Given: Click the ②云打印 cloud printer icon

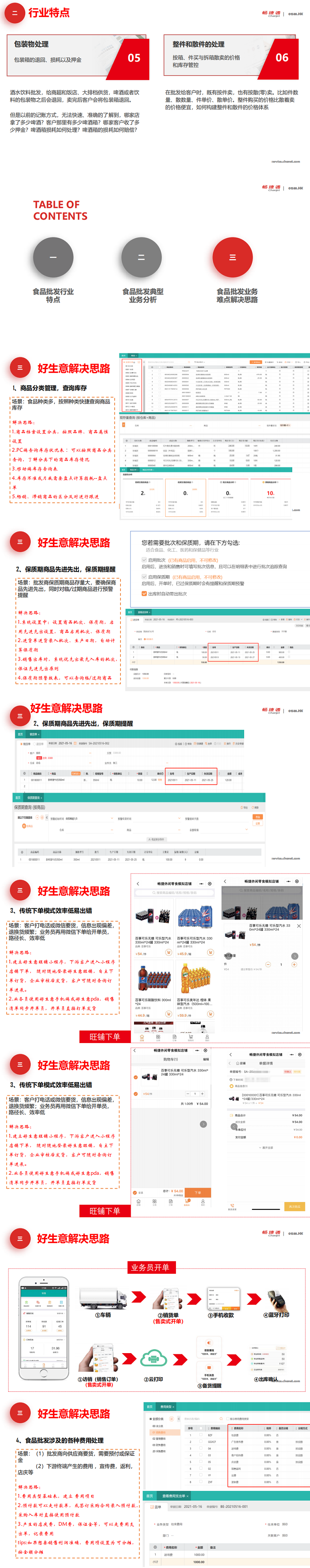Looking at the screenshot, I should coord(153,1359).
